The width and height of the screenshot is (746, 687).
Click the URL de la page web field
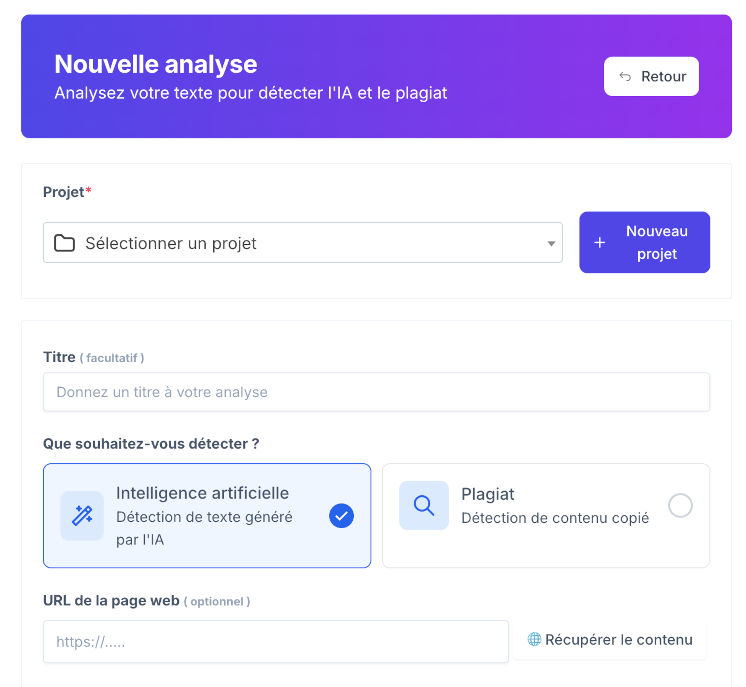coord(275,642)
